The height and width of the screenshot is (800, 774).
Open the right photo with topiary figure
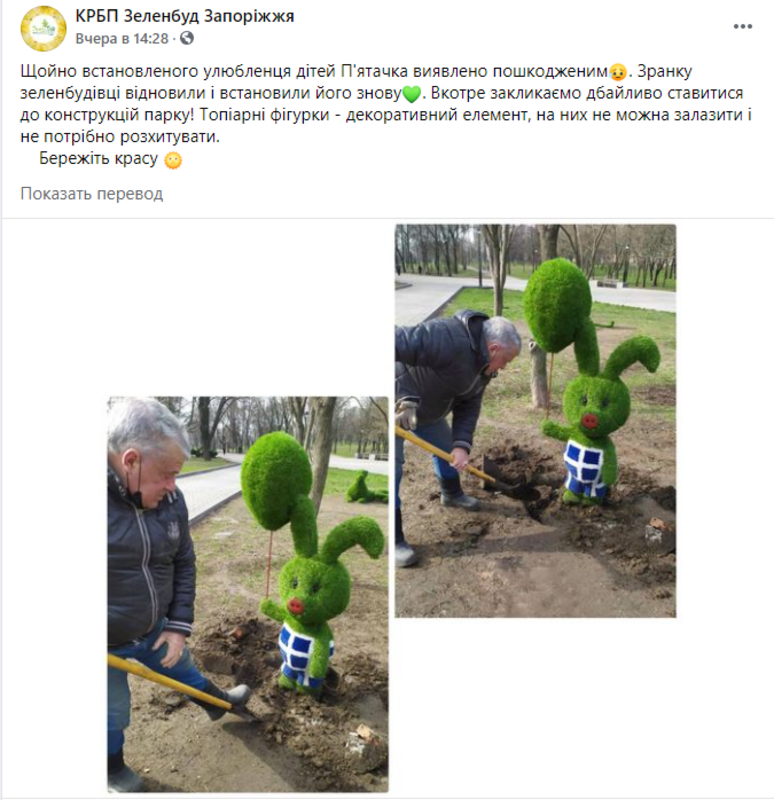pyautogui.click(x=535, y=421)
